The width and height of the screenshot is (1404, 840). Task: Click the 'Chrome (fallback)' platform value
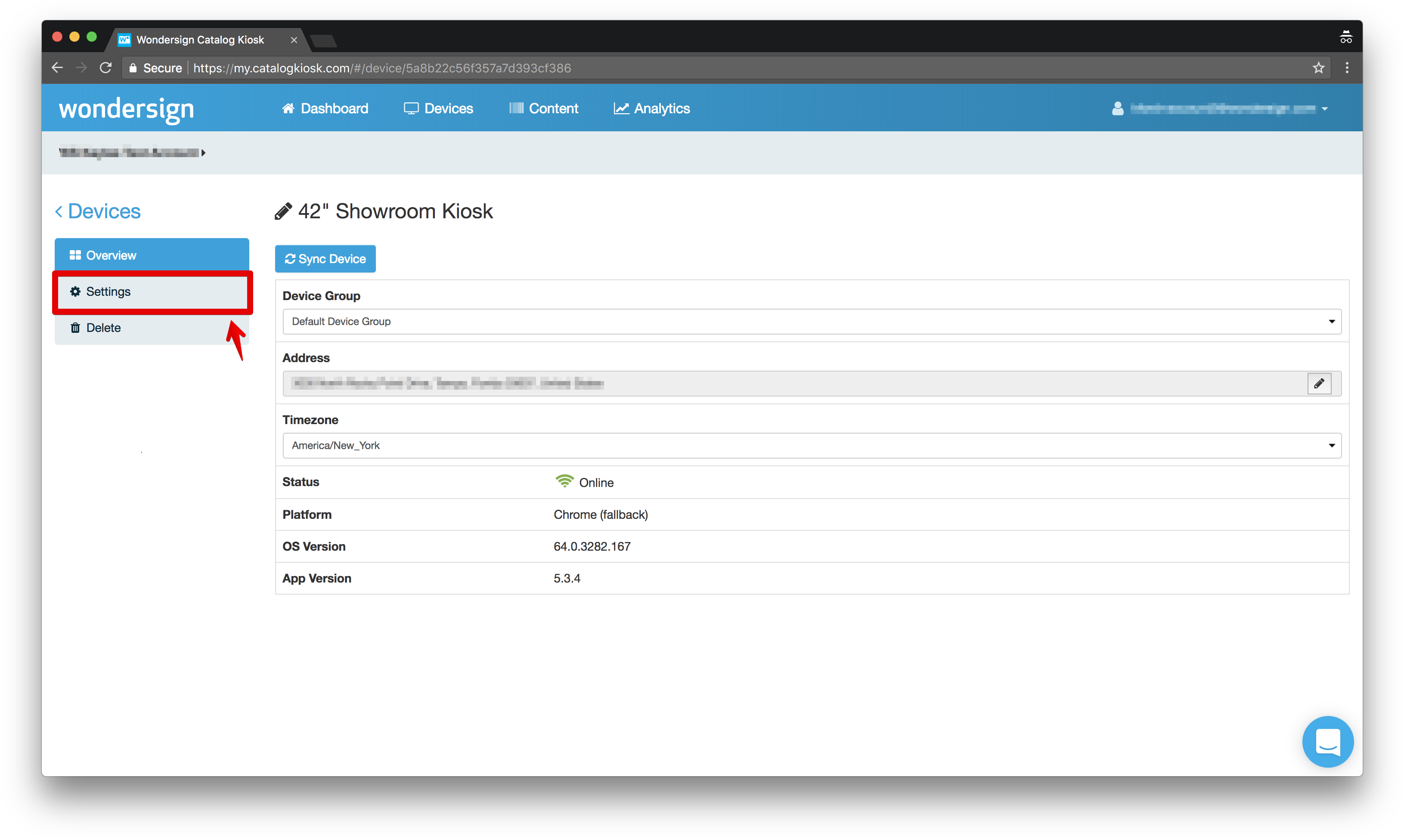(x=601, y=515)
